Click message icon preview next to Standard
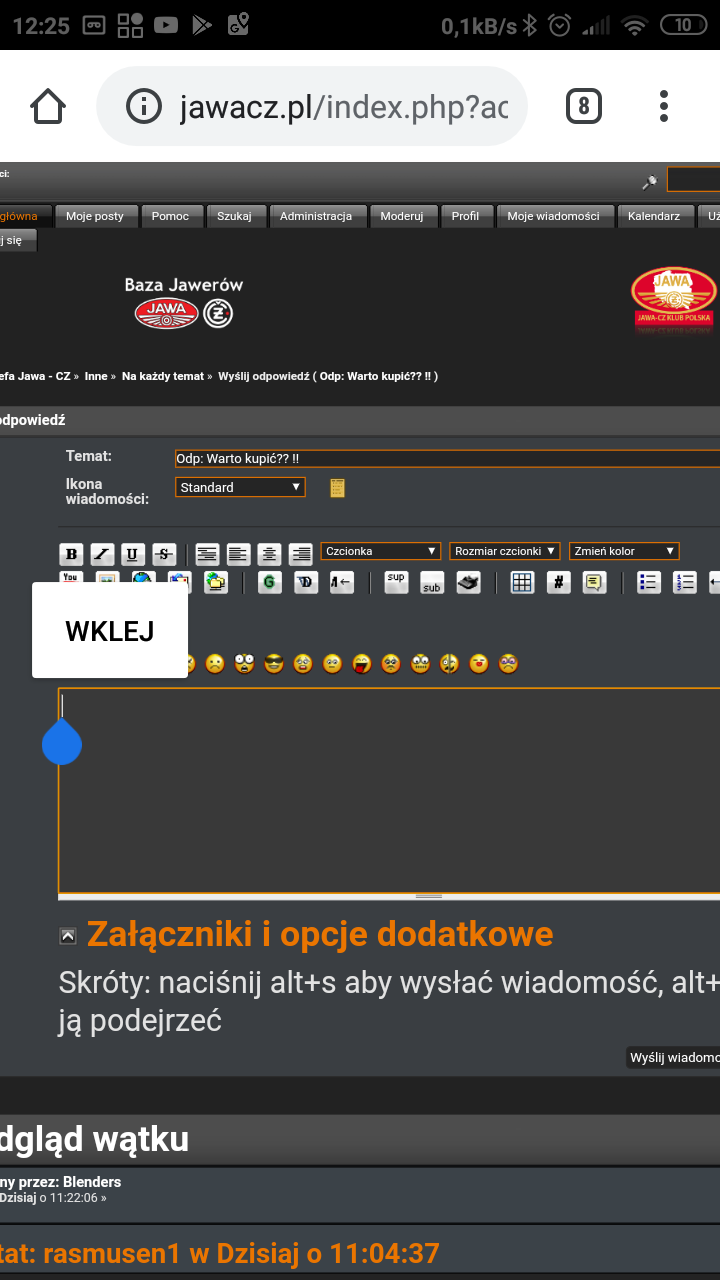 (x=338, y=488)
